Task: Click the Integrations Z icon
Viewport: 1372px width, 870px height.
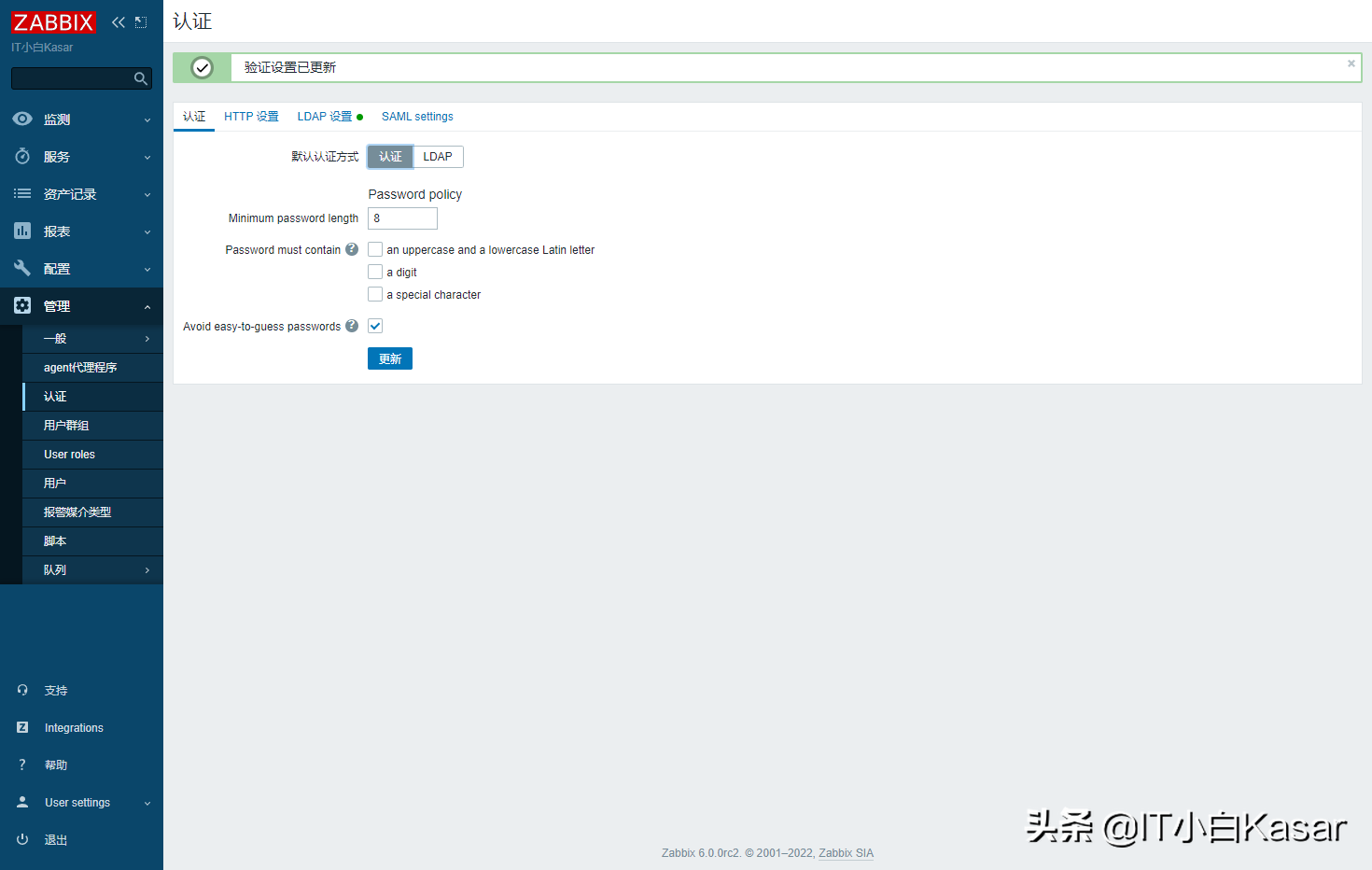Action: (22, 727)
